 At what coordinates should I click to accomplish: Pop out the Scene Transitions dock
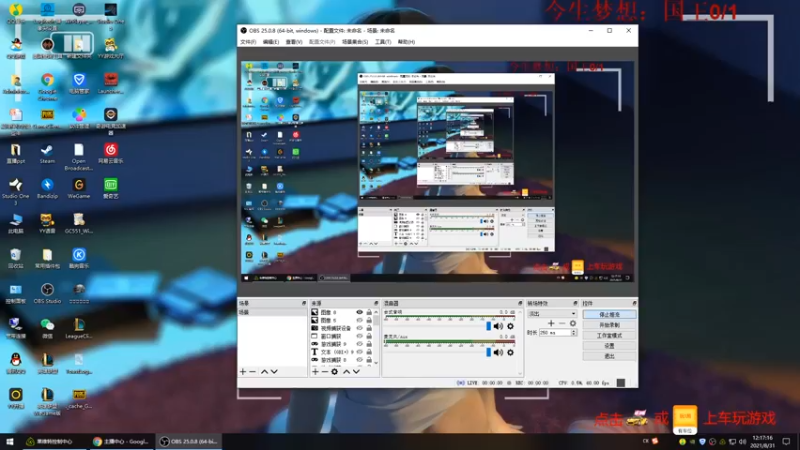575,303
